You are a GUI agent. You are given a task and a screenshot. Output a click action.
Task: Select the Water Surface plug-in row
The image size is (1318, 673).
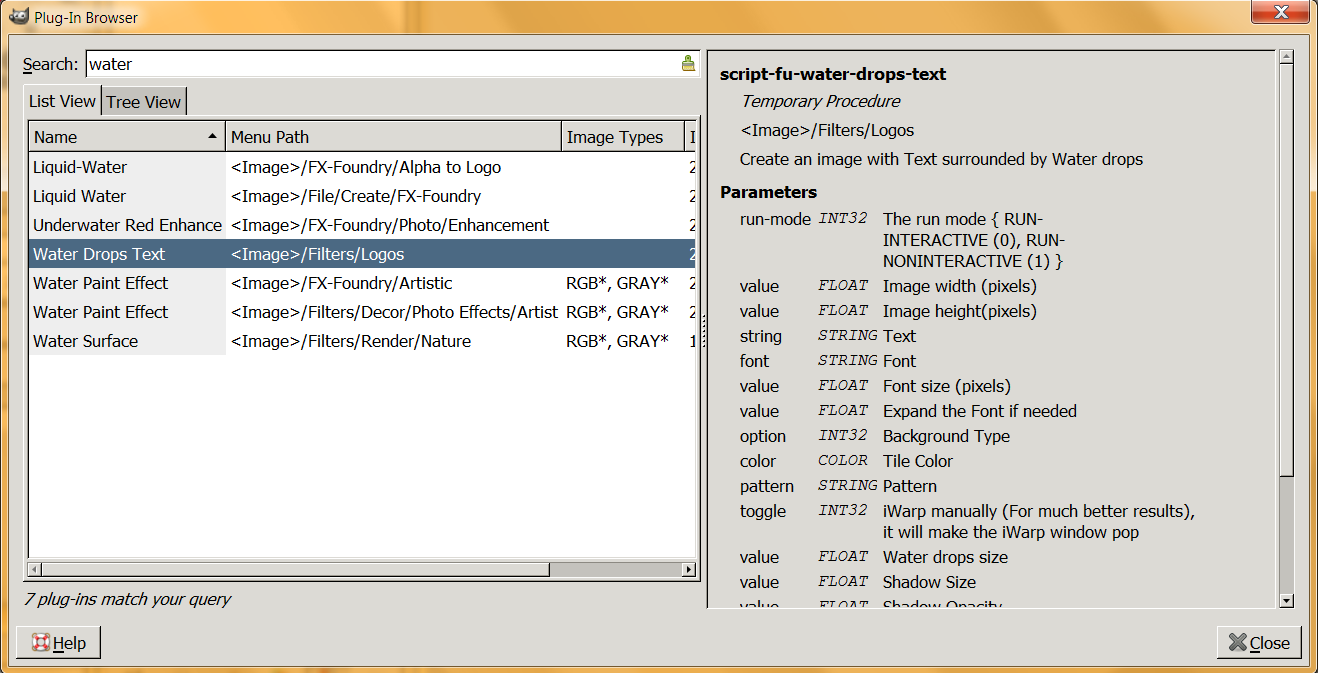(362, 341)
